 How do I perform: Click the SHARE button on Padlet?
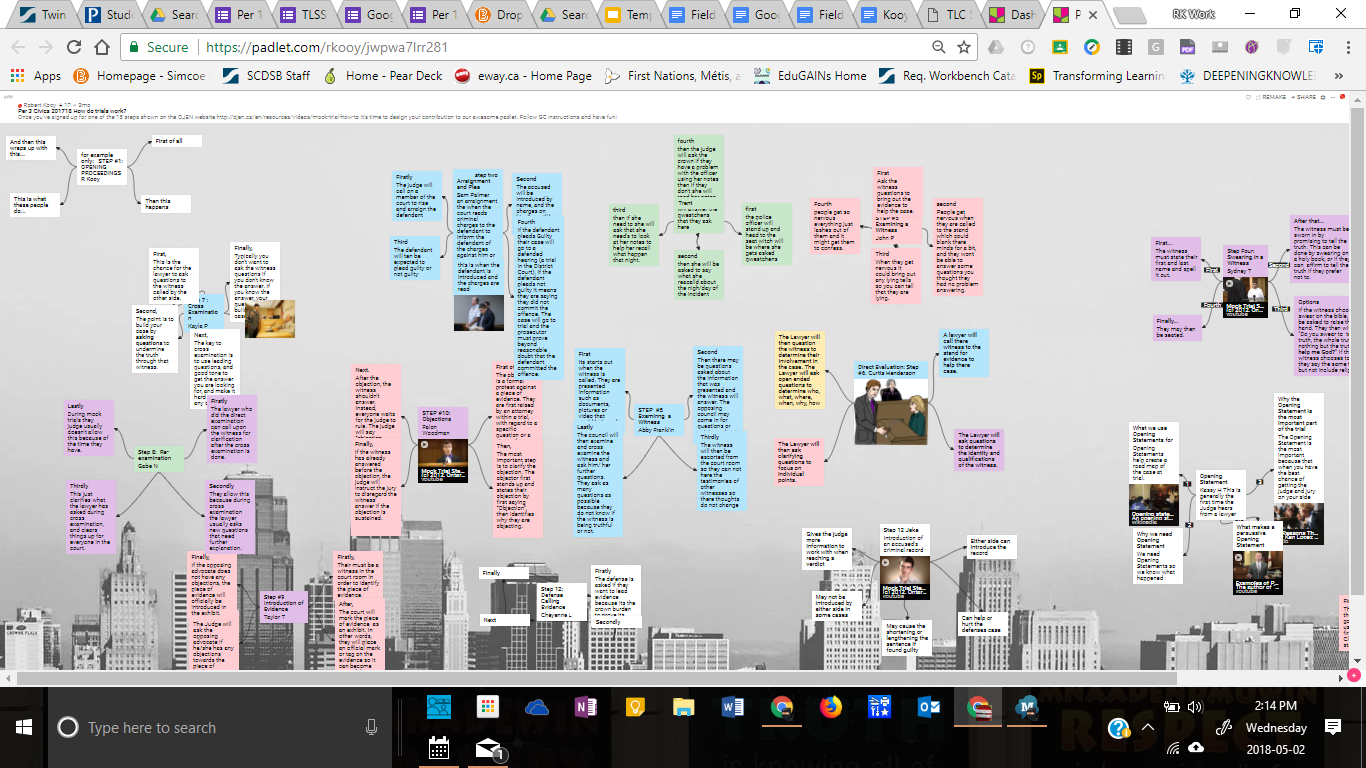(x=1306, y=97)
